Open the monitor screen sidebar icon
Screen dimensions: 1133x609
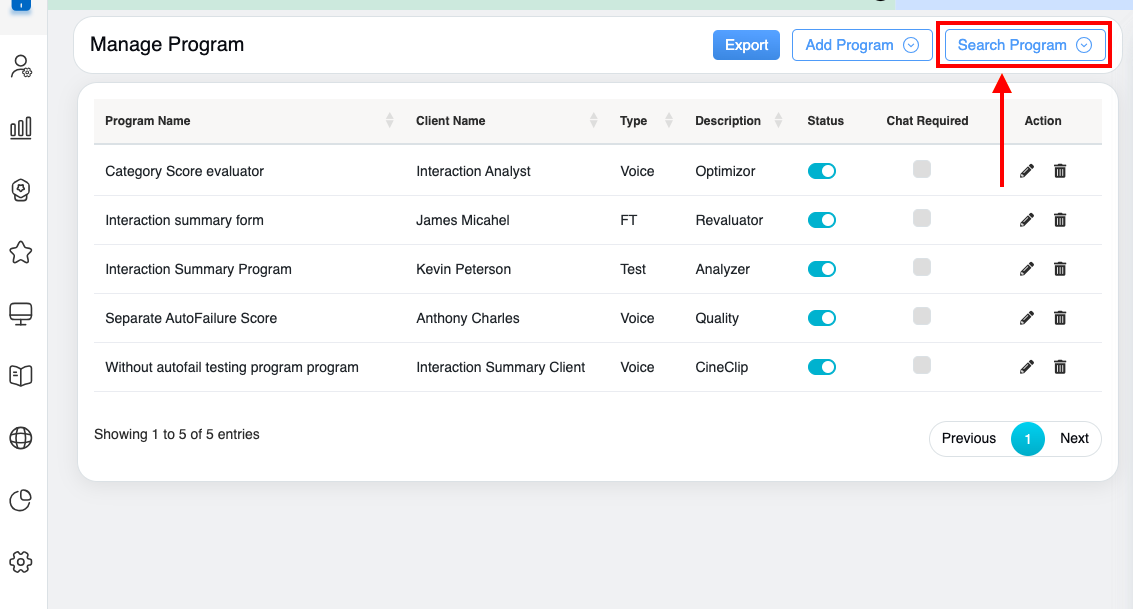(21, 314)
